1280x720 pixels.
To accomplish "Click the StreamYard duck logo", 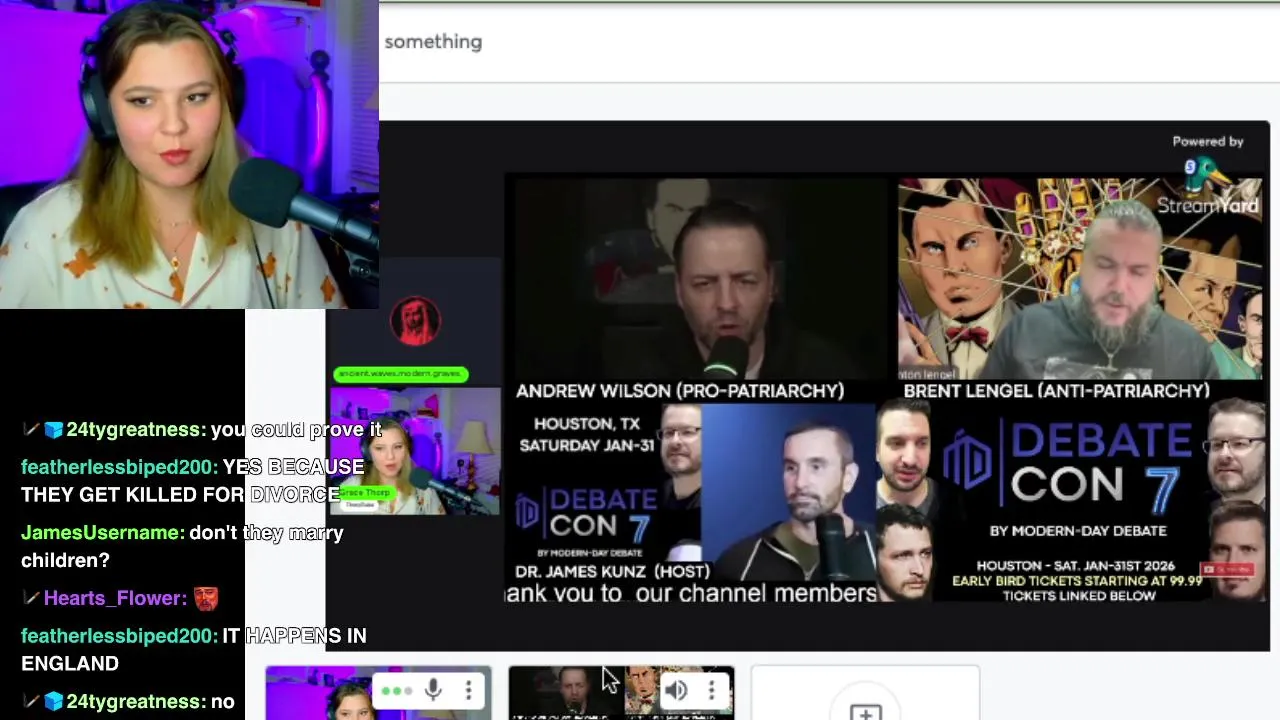I will (1209, 176).
